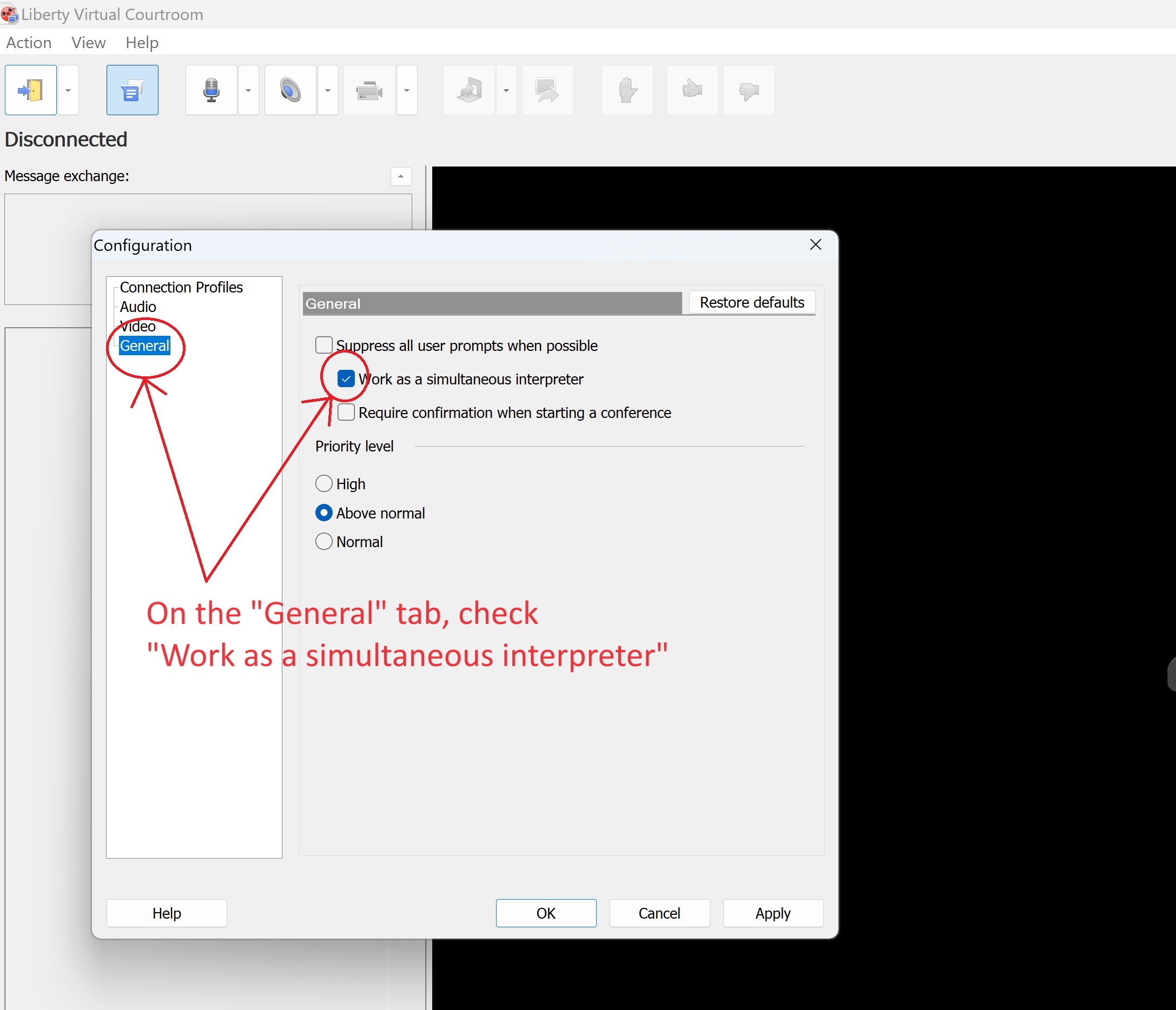The image size is (1176, 1010).
Task: Click the hand/raise icon in toolbar
Action: 625,90
